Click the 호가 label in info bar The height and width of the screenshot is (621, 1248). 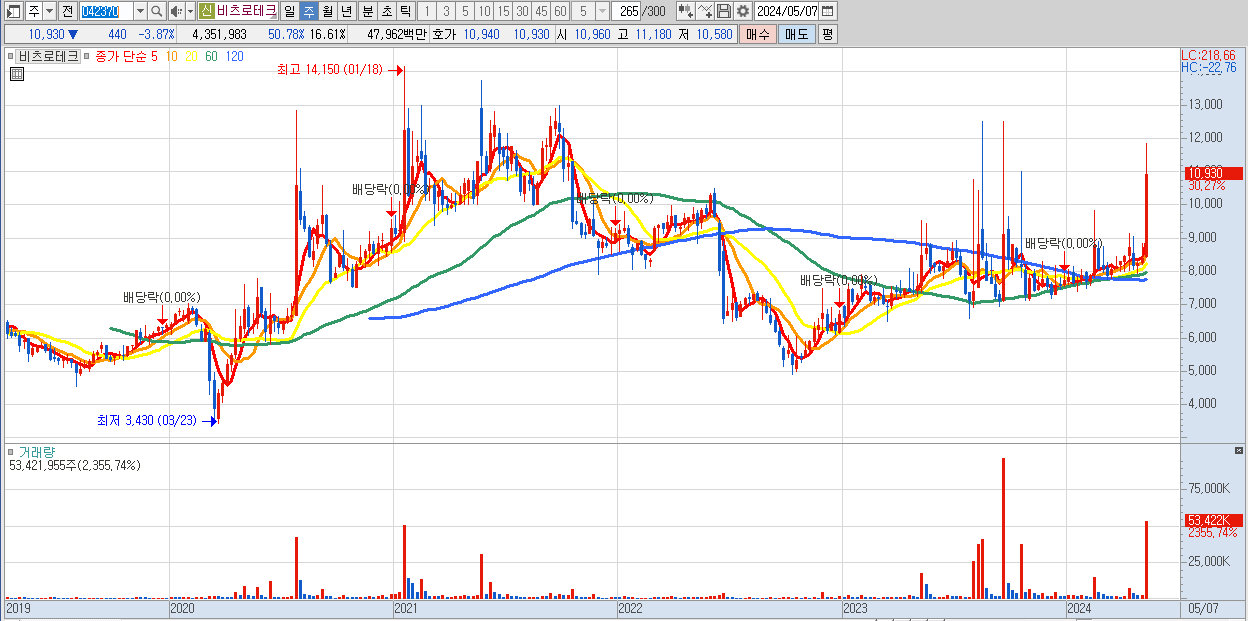[x=443, y=34]
